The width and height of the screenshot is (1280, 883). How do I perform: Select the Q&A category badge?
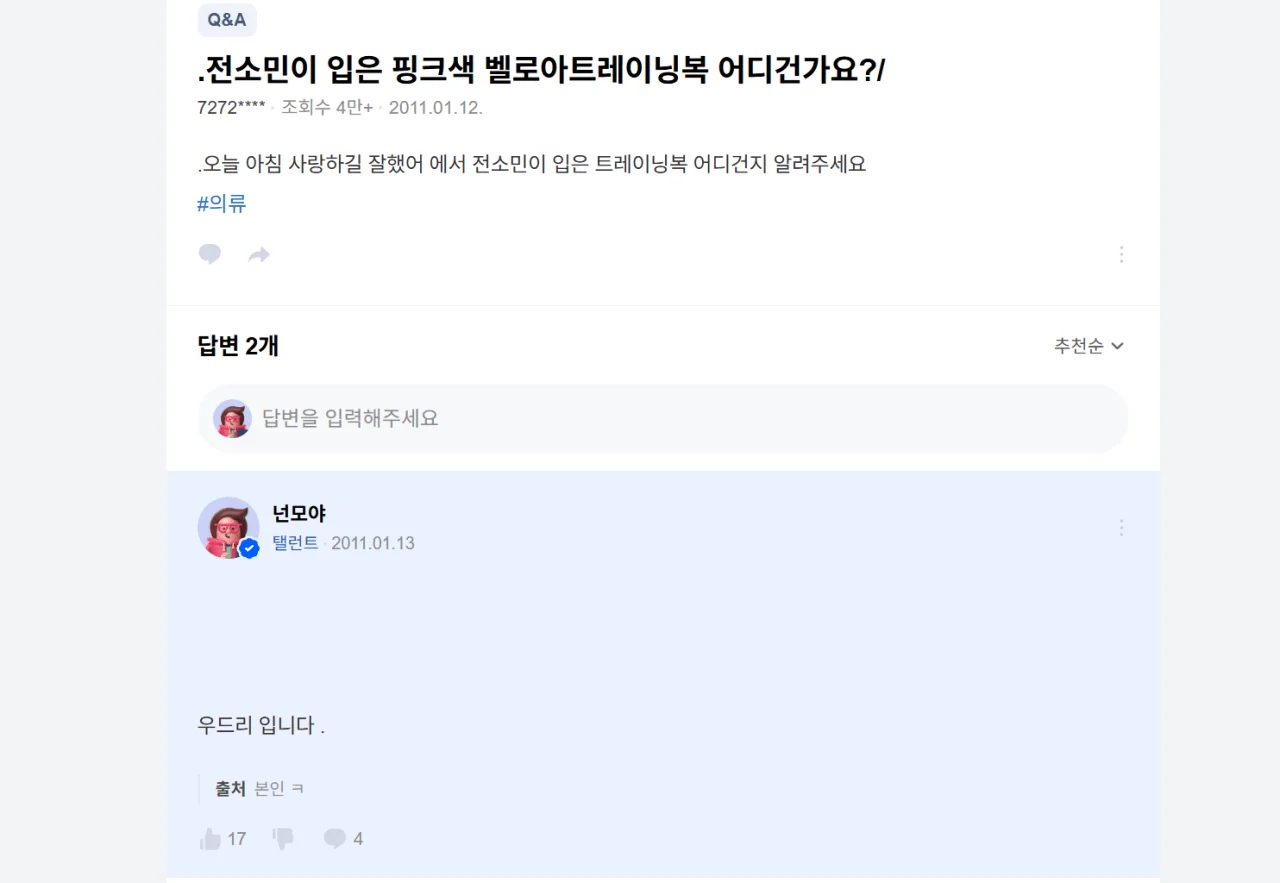point(227,20)
